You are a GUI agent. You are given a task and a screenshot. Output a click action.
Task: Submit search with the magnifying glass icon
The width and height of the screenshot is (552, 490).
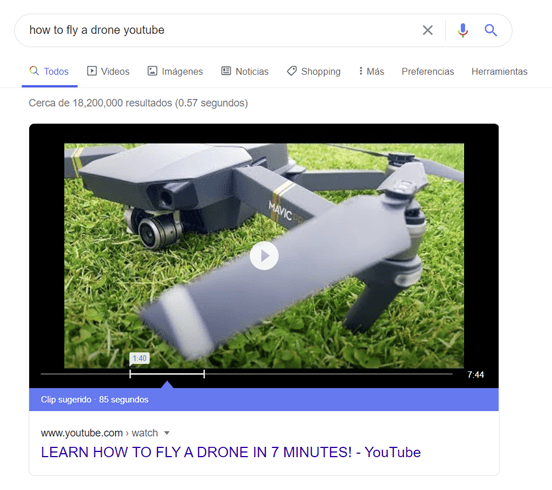pos(491,30)
